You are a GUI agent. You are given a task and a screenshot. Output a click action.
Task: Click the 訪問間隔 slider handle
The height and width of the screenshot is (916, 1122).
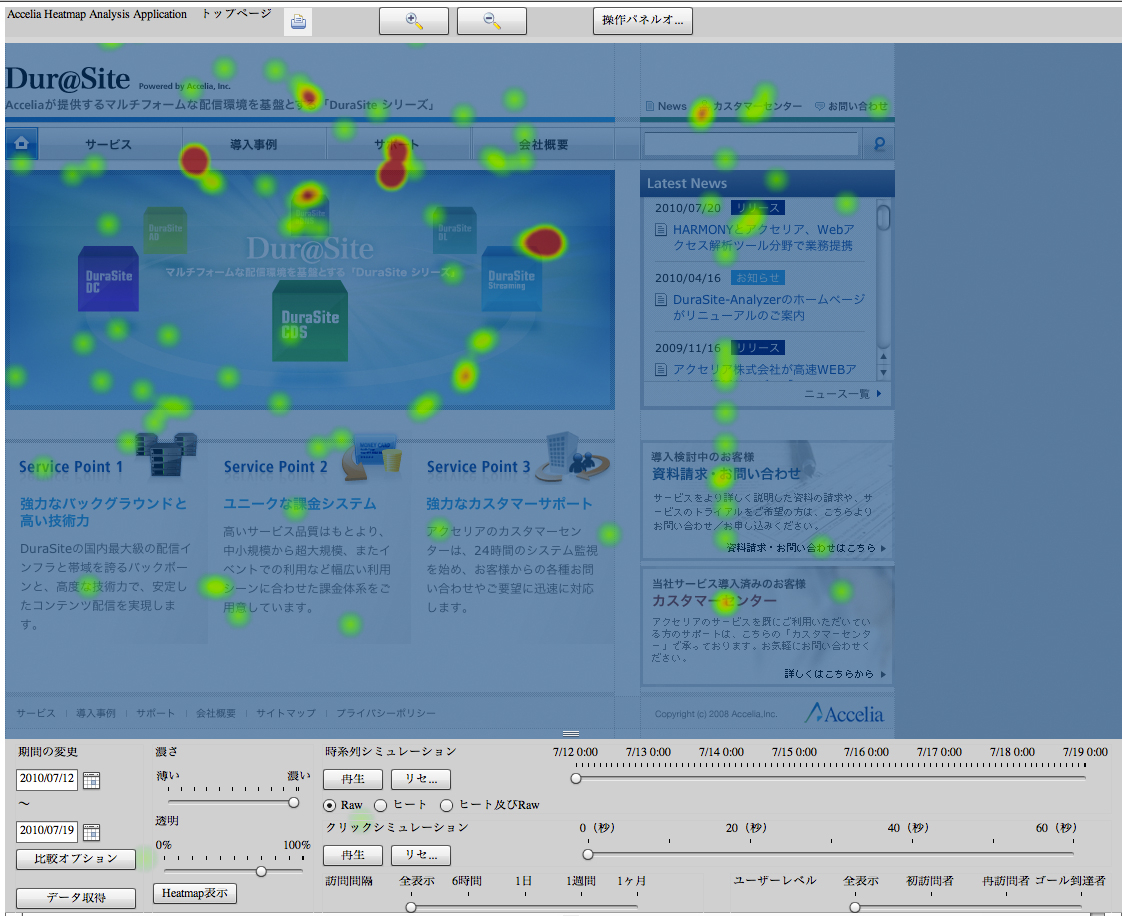click(411, 907)
